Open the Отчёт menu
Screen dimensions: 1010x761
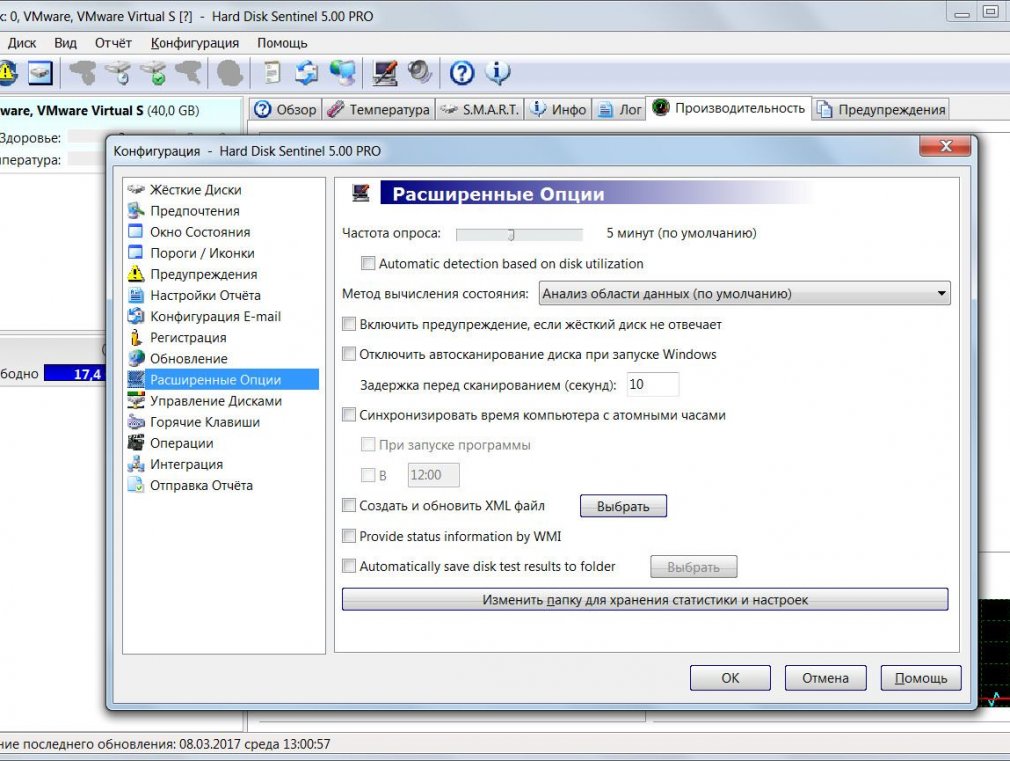click(x=113, y=43)
